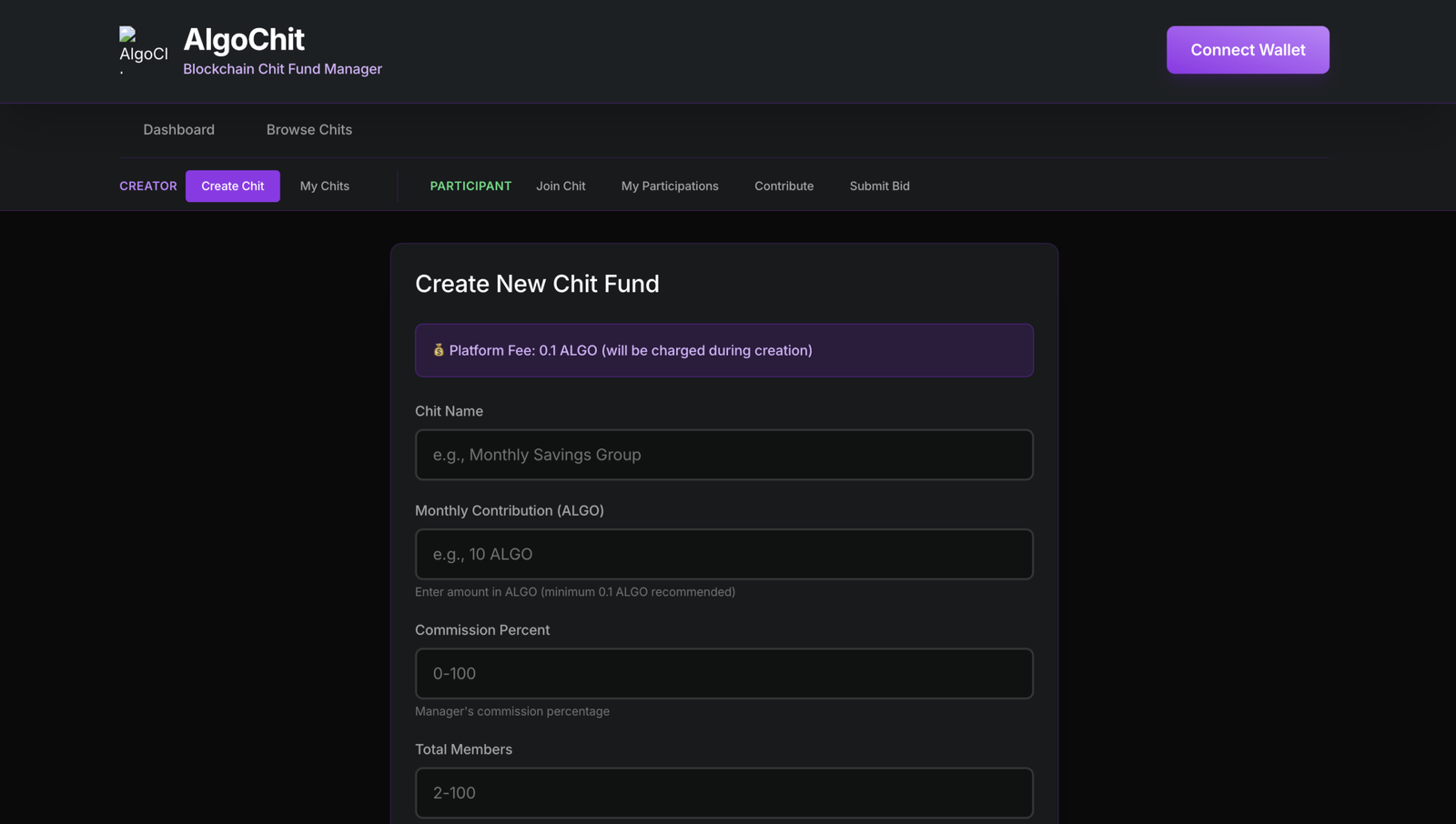Open the Dashboard tab

178,130
